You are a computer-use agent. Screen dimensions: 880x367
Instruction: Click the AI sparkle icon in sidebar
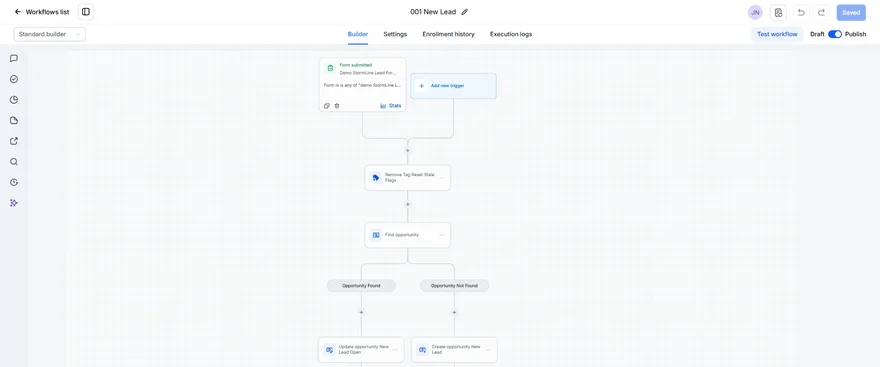coord(14,203)
